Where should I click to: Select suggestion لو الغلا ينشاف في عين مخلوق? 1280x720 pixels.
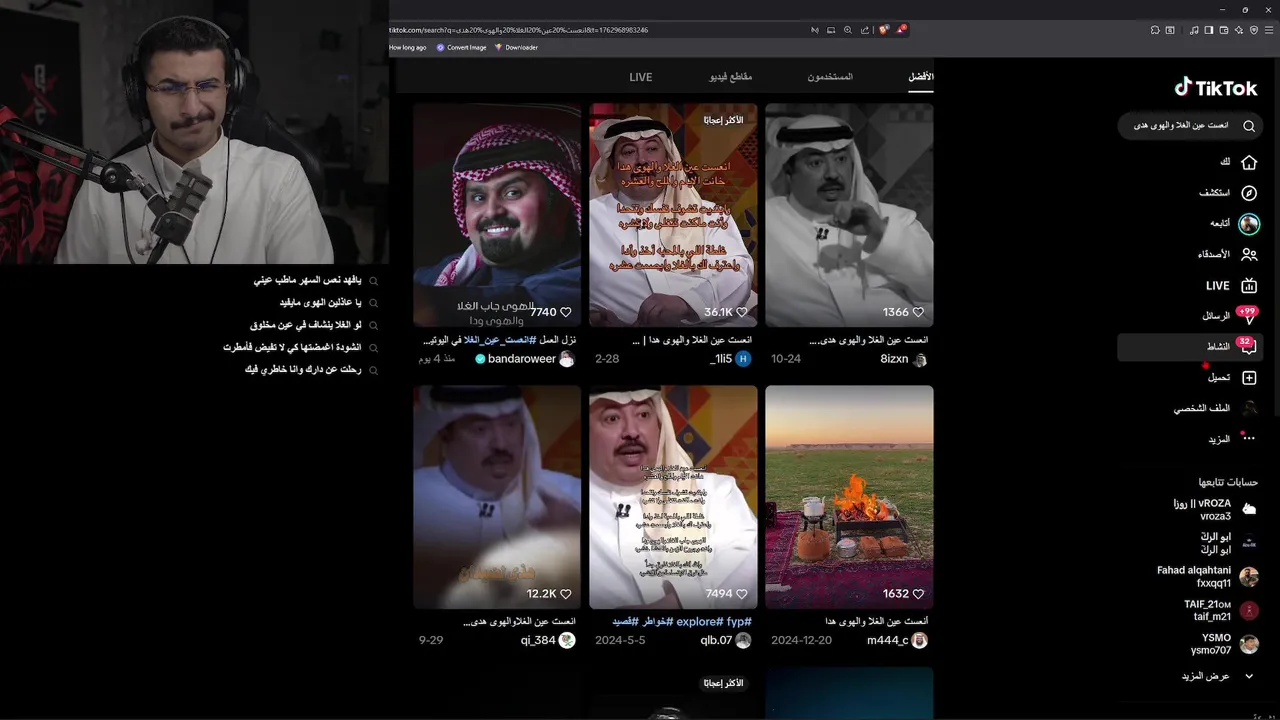(x=305, y=325)
